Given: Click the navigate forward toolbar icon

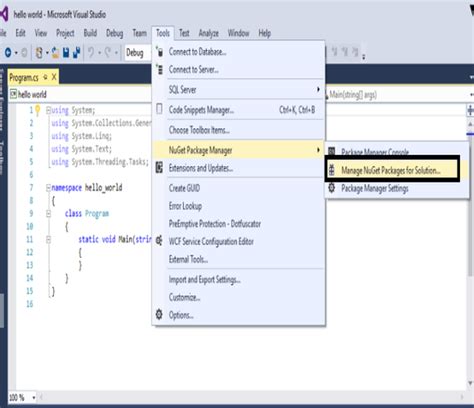Looking at the screenshot, I should [24, 52].
